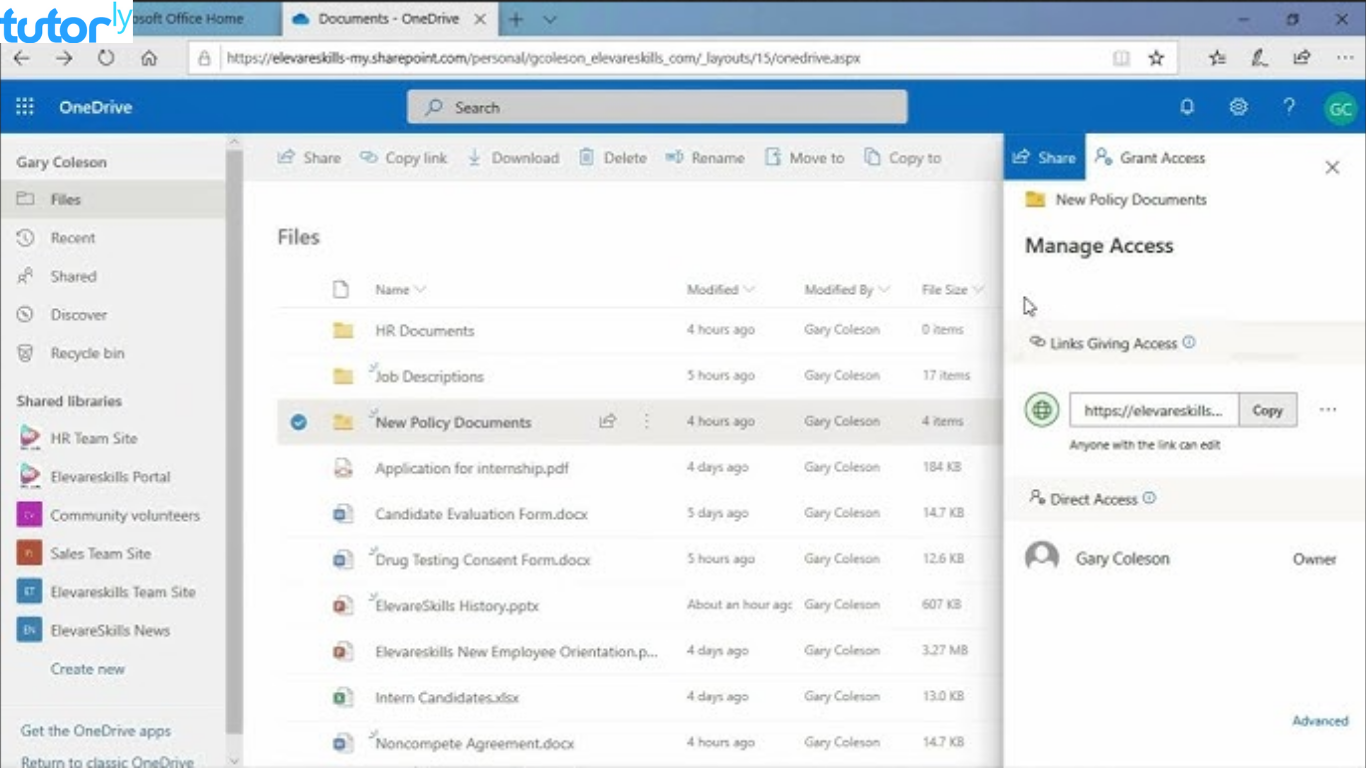Image resolution: width=1366 pixels, height=768 pixels.
Task: Click the file type column header icon
Action: (341, 290)
